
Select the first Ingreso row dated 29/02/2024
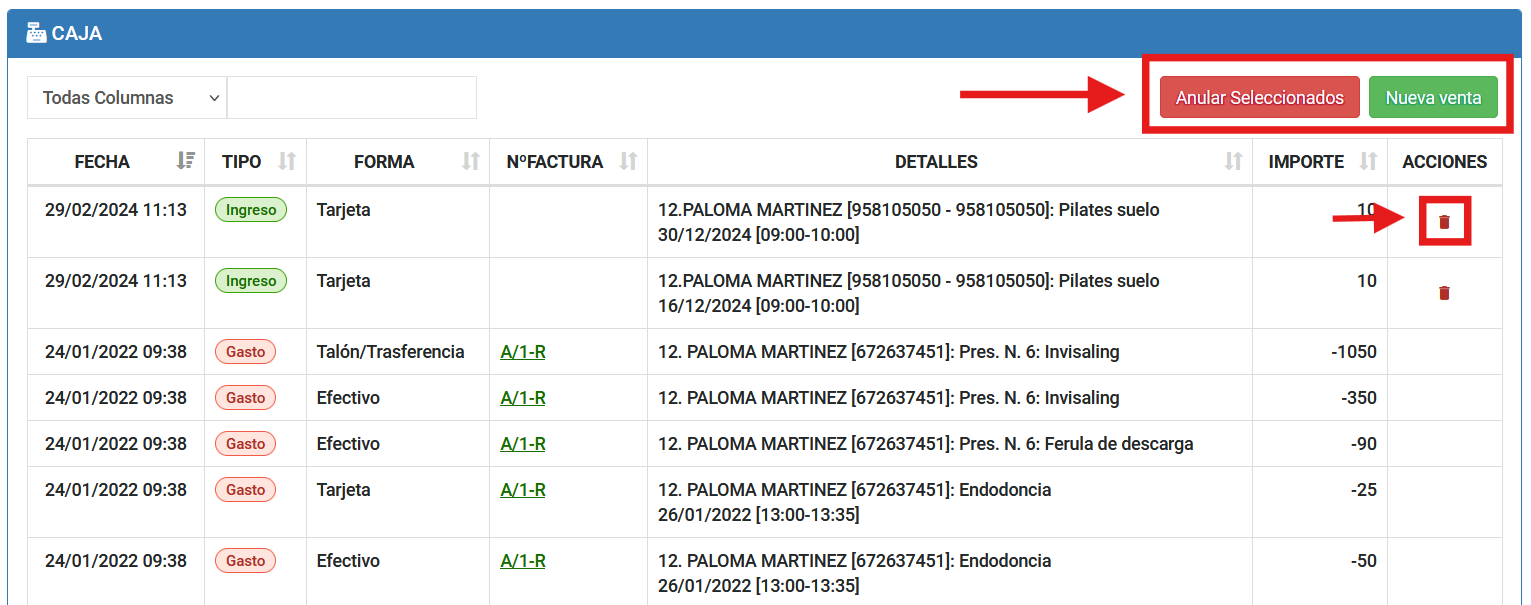click(x=115, y=211)
